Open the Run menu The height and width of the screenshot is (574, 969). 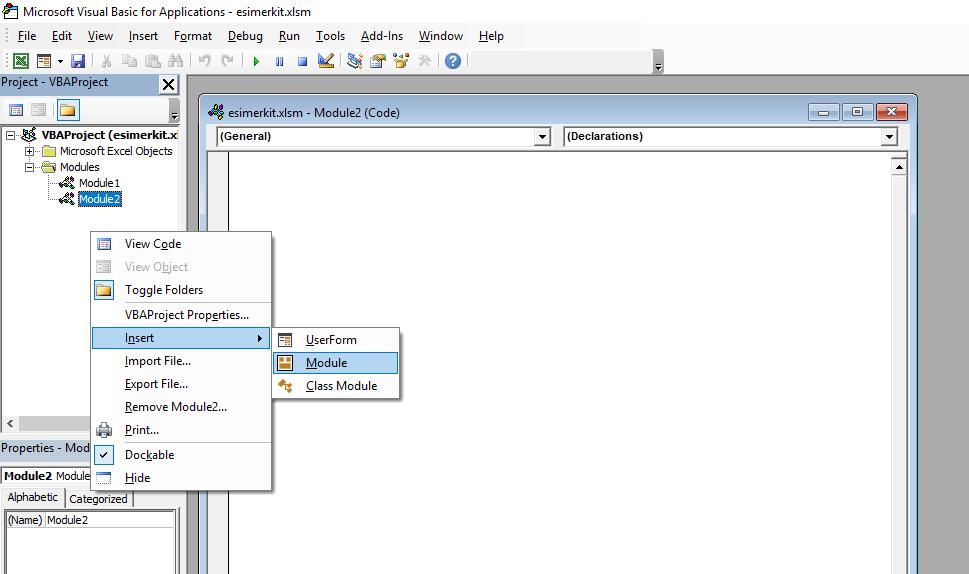click(289, 36)
